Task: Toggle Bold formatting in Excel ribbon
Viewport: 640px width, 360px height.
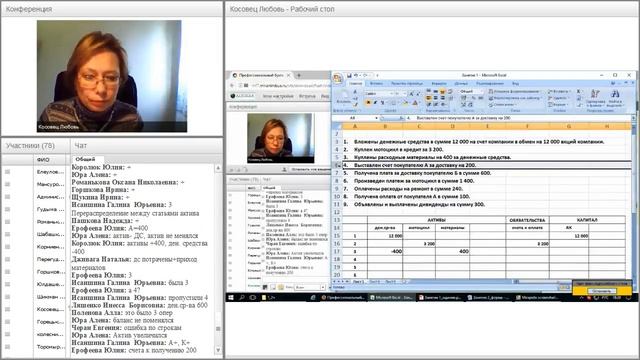Action: (368, 103)
